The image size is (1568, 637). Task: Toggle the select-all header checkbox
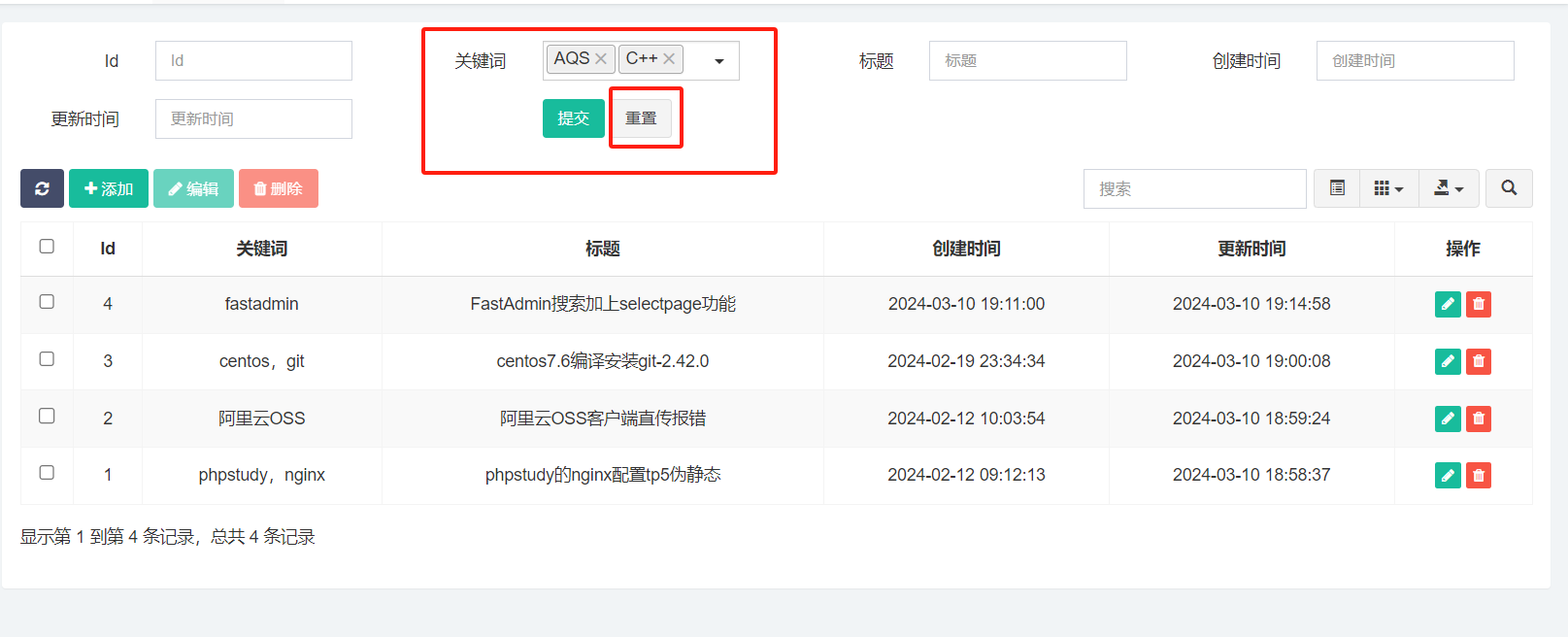click(47, 247)
